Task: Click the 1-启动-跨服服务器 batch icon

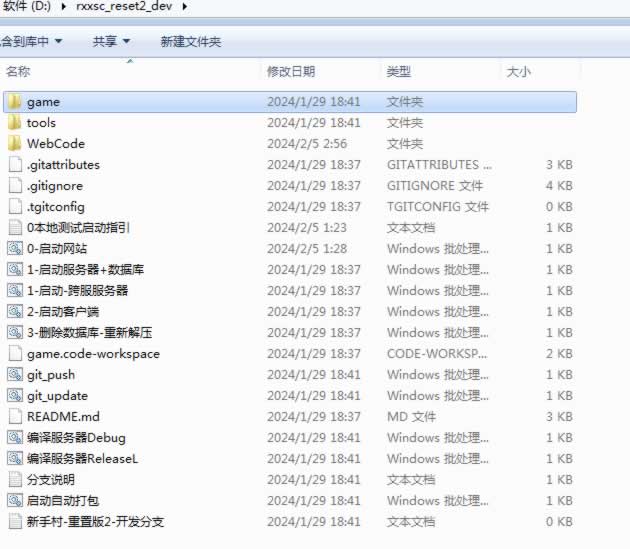Action: tap(15, 290)
